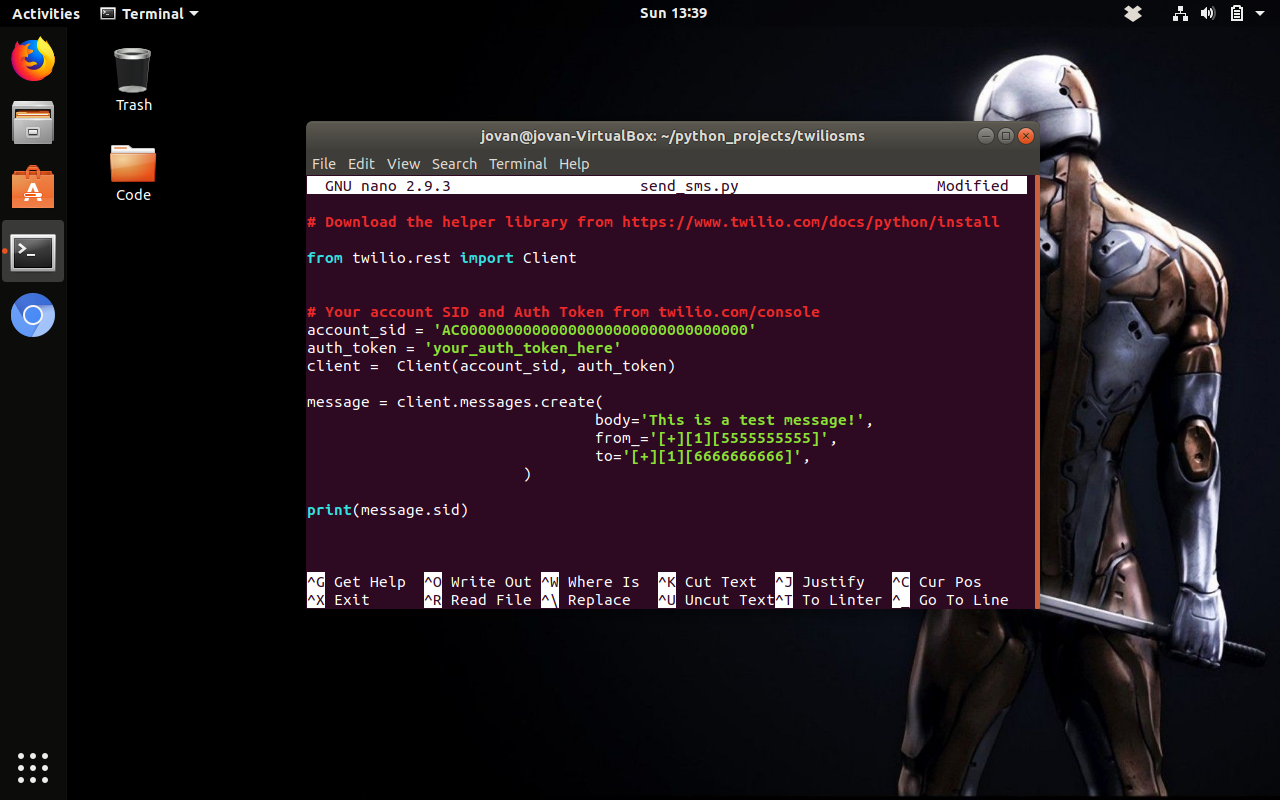Click the '^C Cur Pos' nano shortcut
1280x800 pixels.
937,582
